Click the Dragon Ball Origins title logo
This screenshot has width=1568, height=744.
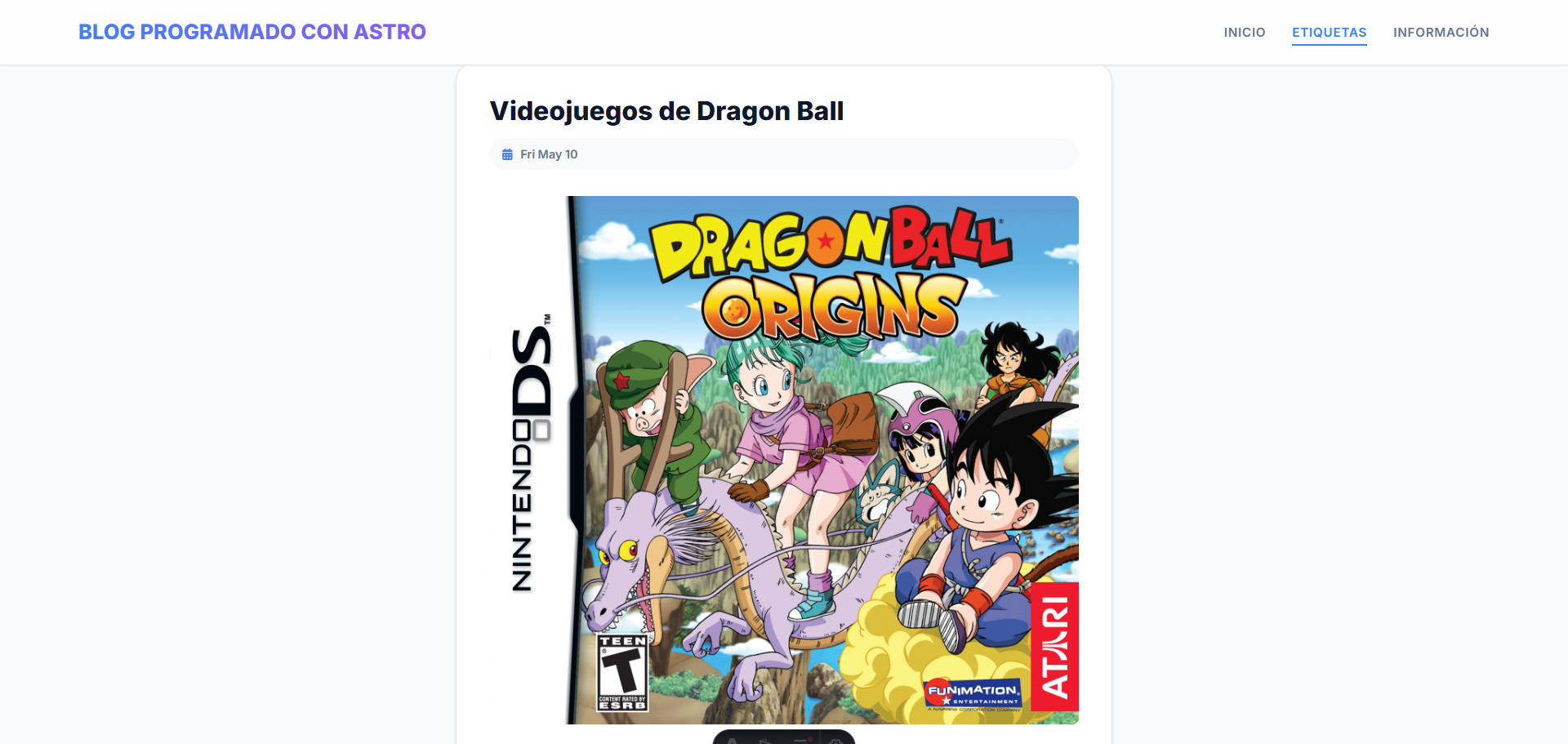point(831,274)
